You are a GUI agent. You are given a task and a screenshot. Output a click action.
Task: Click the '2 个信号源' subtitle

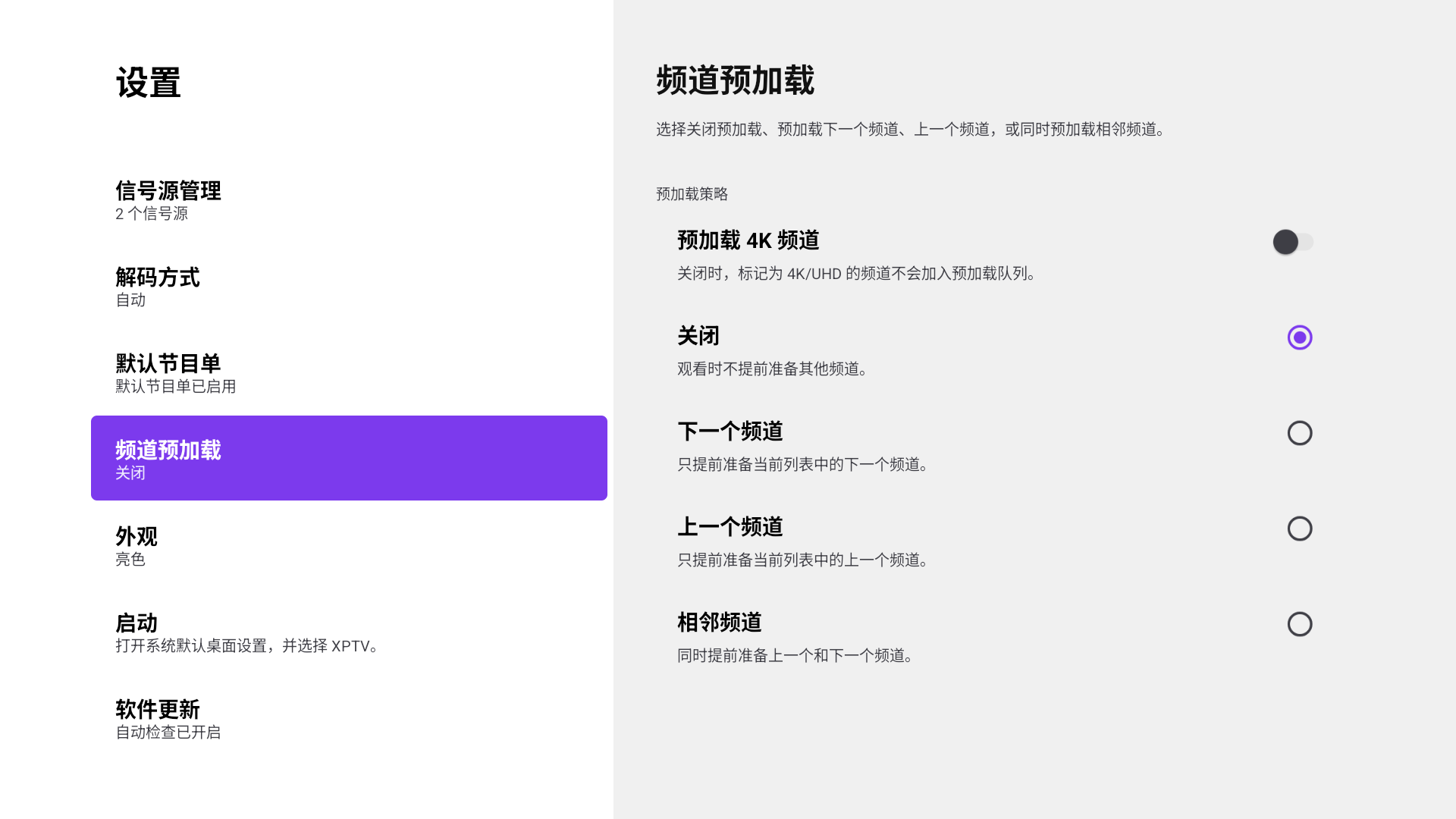[x=152, y=214]
